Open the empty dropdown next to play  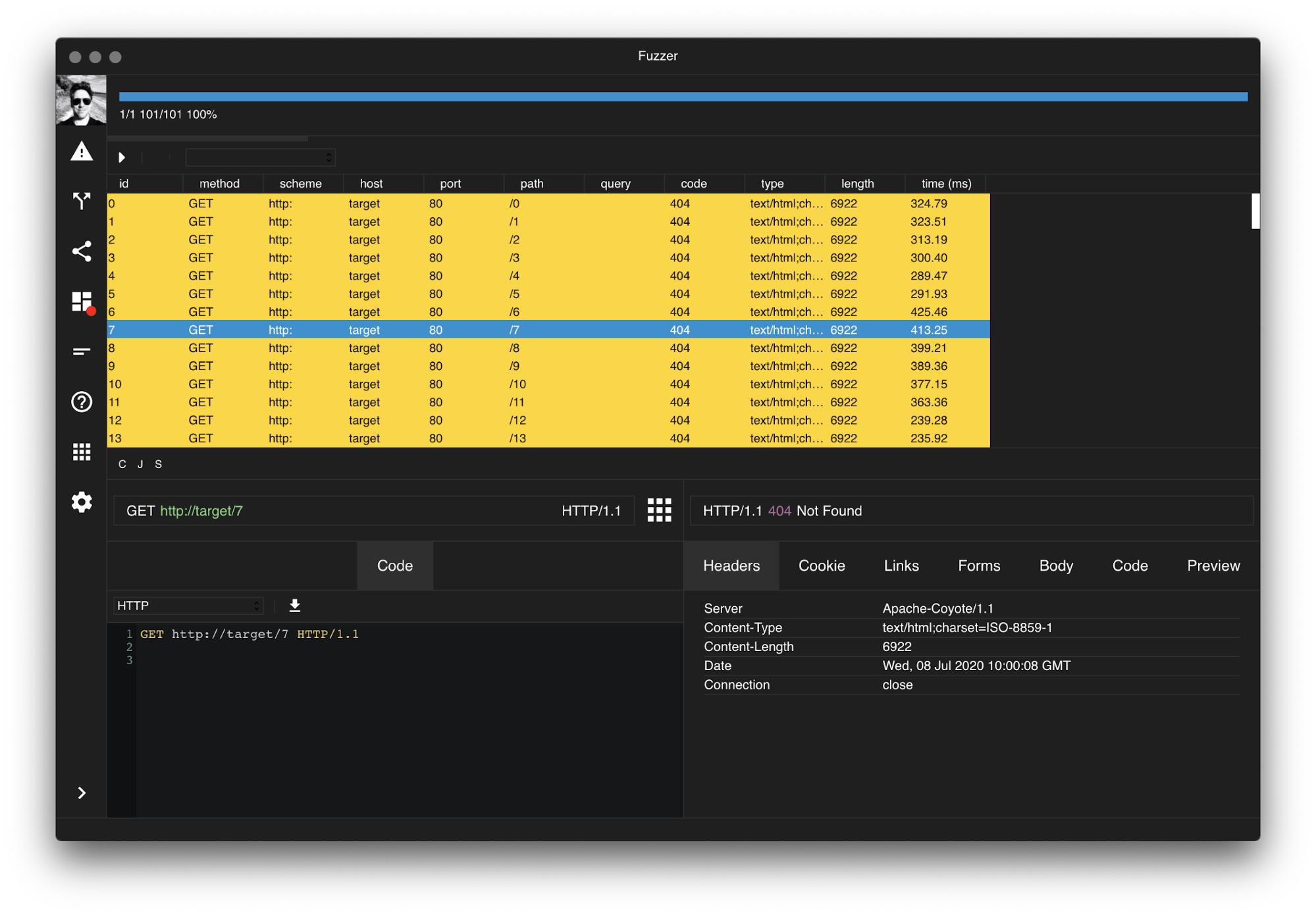coord(260,157)
